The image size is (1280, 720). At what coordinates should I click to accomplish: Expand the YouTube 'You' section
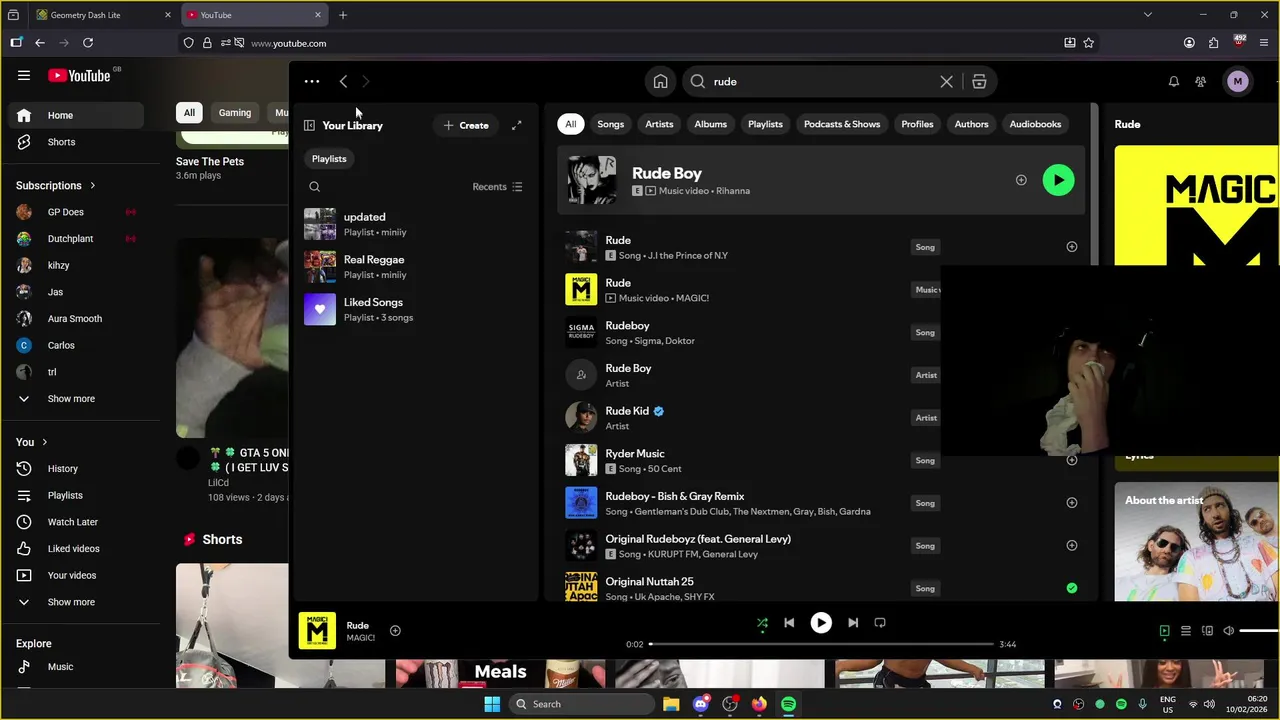32,442
